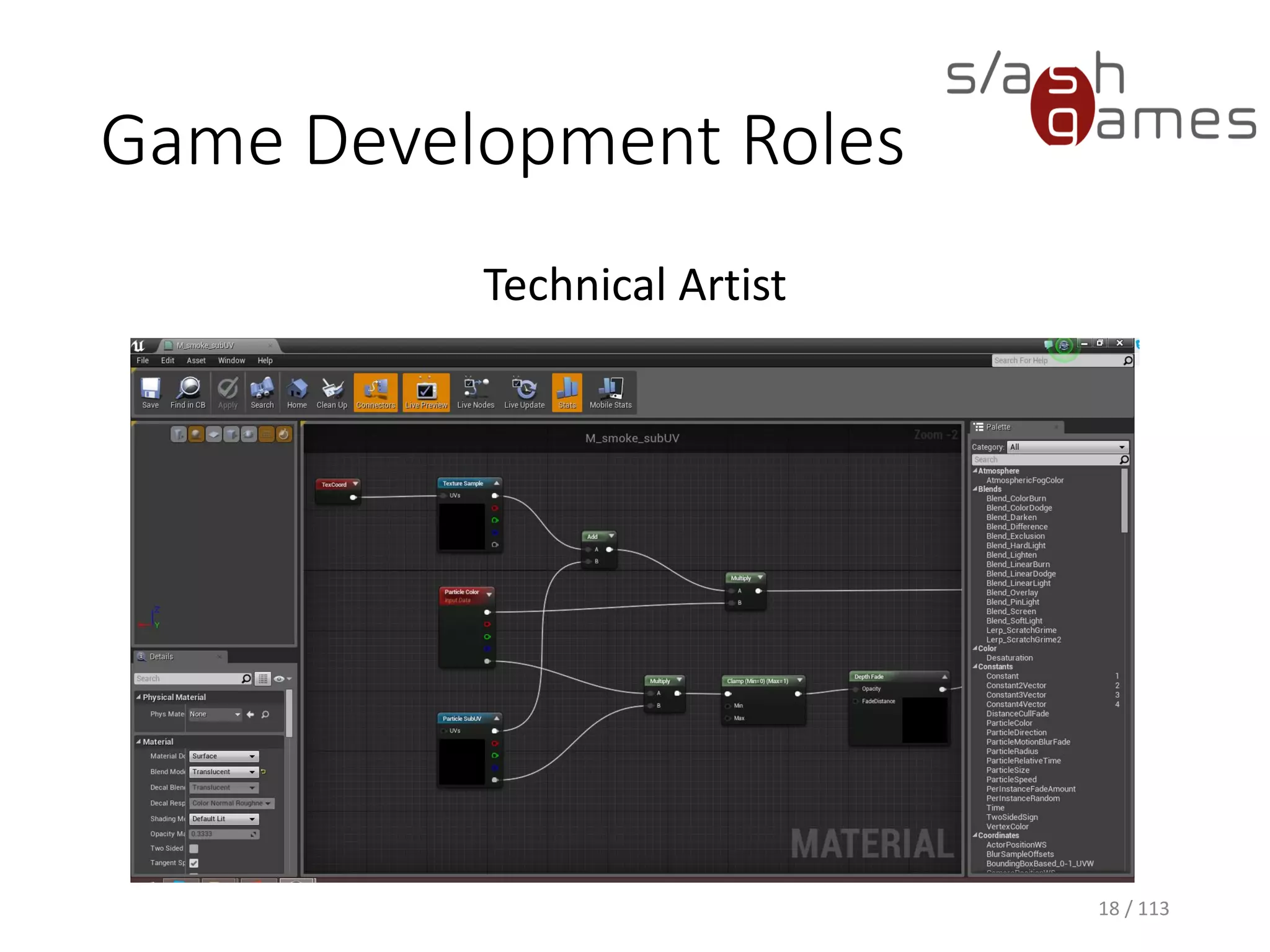Click the Apply toolbar icon

click(228, 393)
